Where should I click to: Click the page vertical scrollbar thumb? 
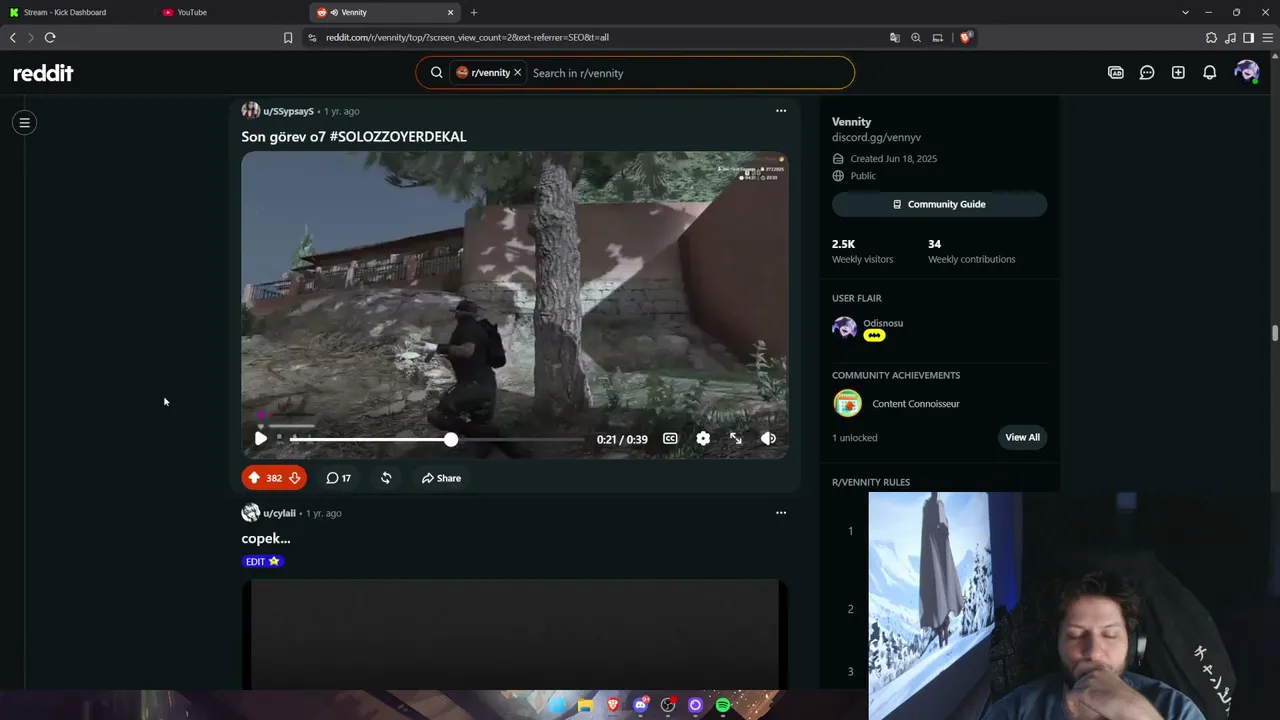1274,333
